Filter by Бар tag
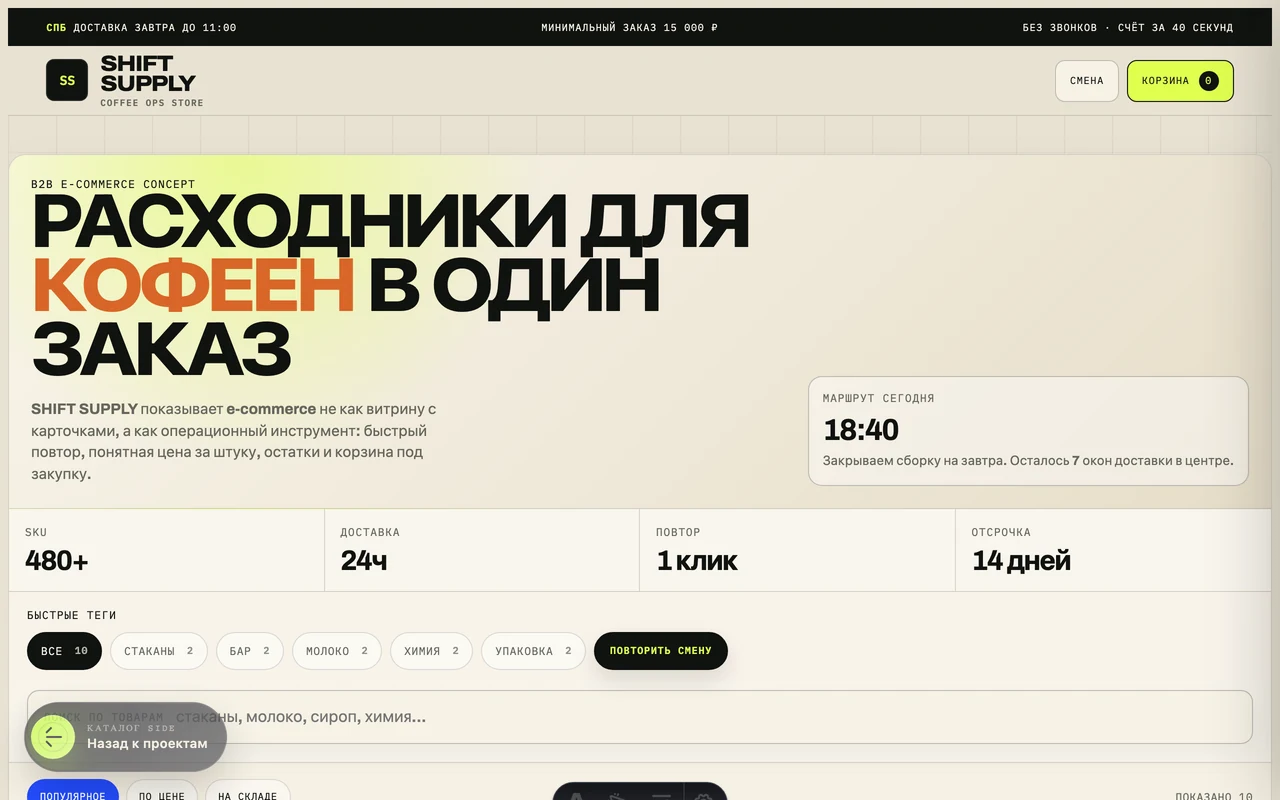 click(x=249, y=651)
